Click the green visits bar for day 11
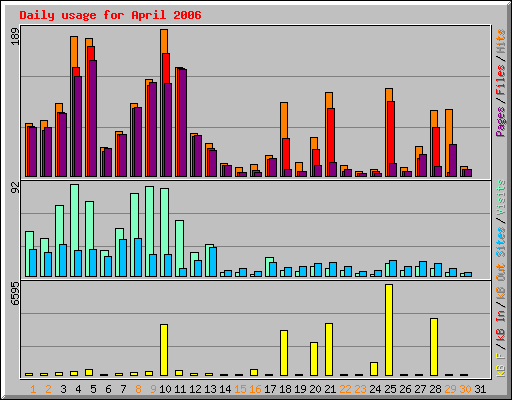This screenshot has width=512, height=400. coord(179,244)
